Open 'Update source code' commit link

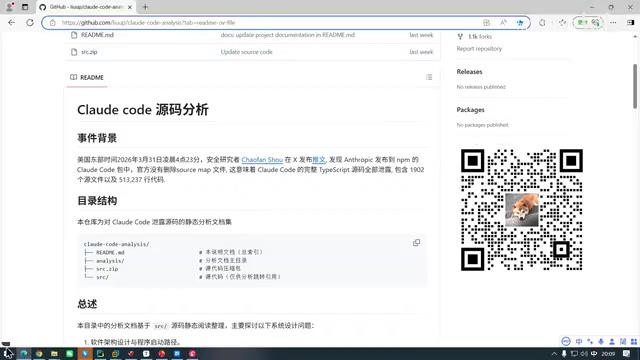tap(247, 52)
